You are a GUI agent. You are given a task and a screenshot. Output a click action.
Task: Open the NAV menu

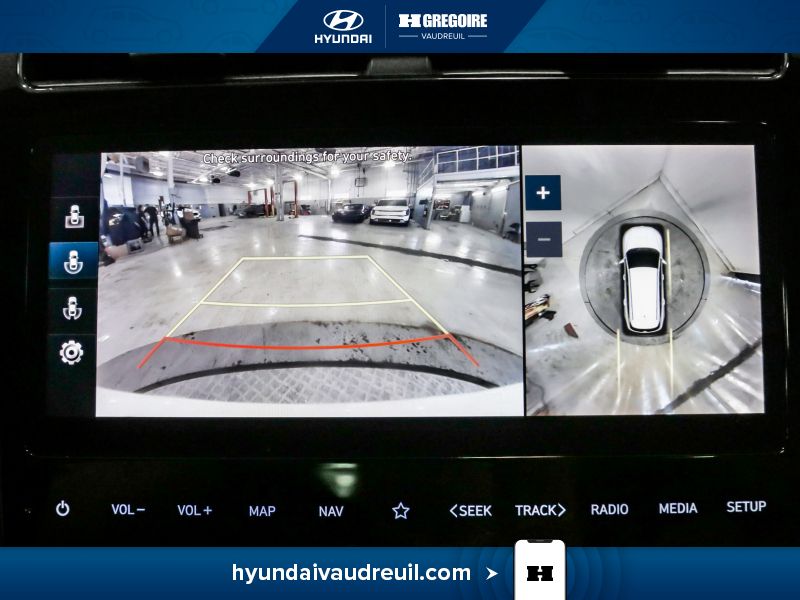[x=331, y=511]
